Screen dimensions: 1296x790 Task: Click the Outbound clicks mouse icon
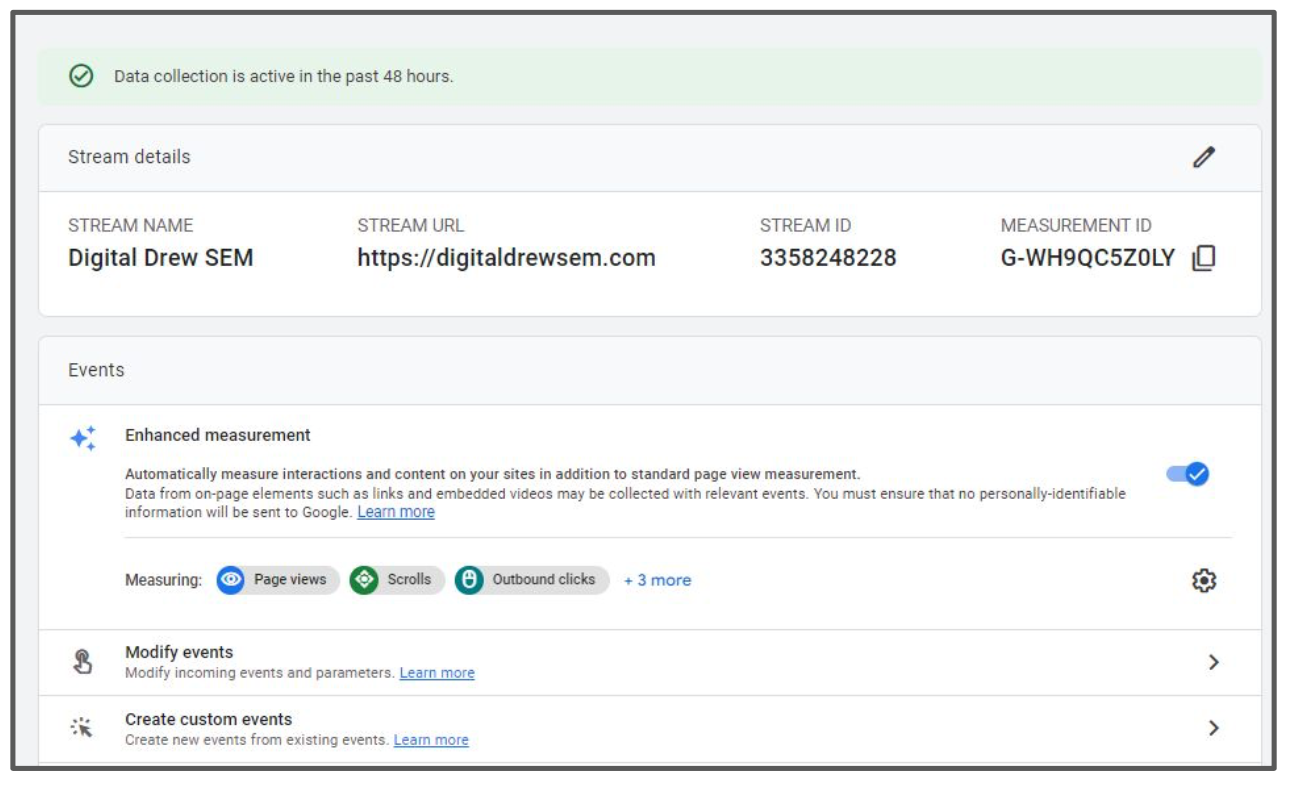469,580
